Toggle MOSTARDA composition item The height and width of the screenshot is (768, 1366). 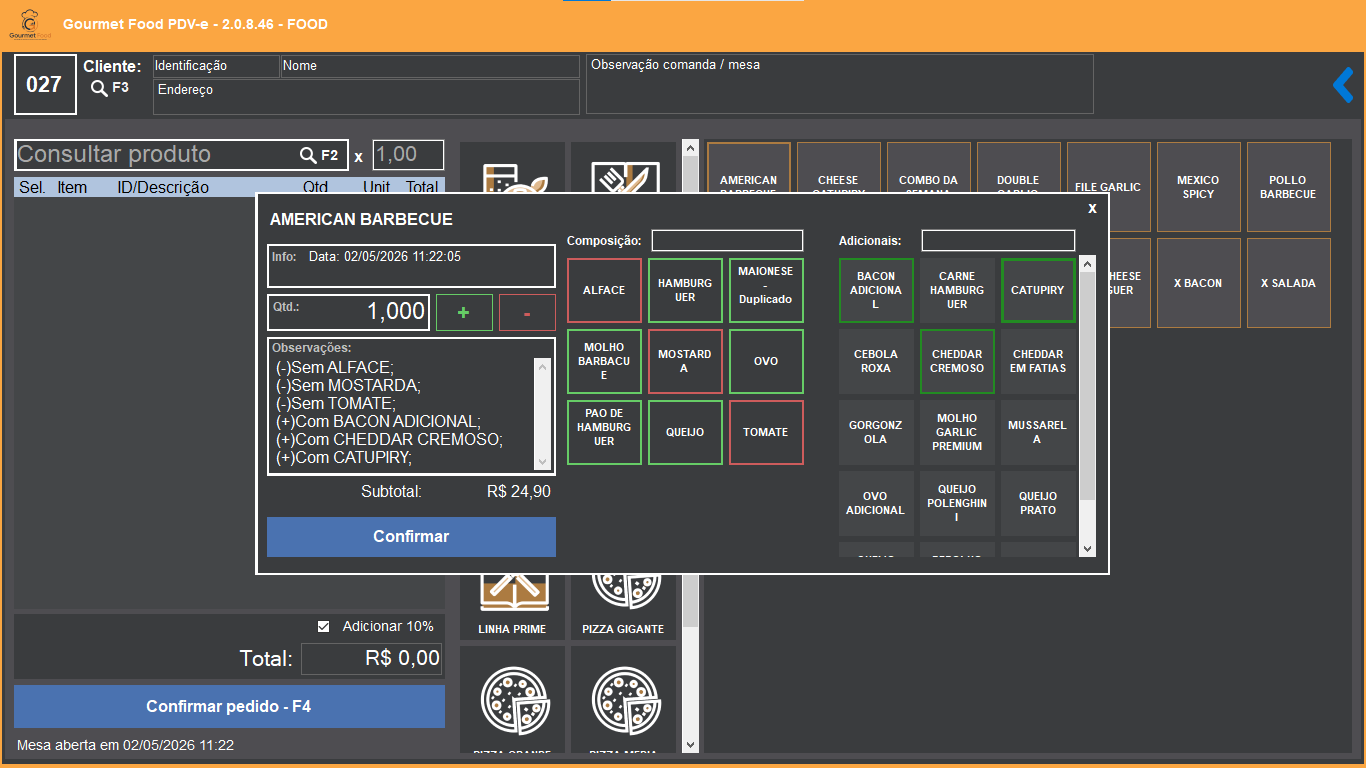685,361
